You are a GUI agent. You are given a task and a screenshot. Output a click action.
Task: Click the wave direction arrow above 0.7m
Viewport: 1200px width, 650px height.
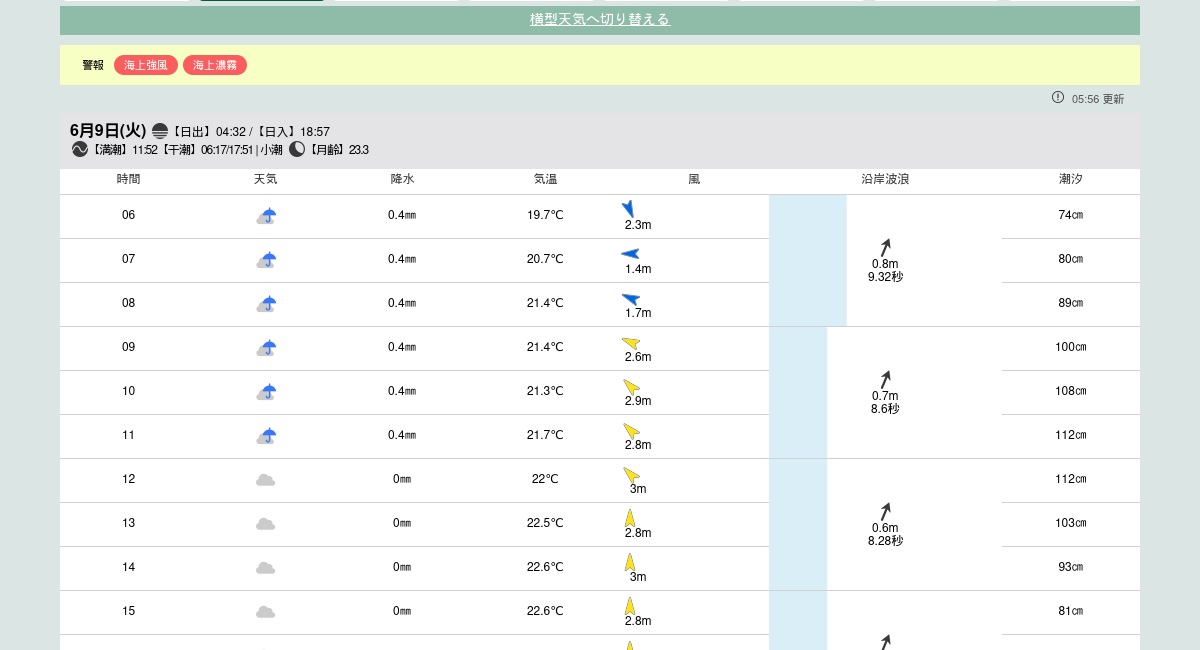pyautogui.click(x=885, y=379)
